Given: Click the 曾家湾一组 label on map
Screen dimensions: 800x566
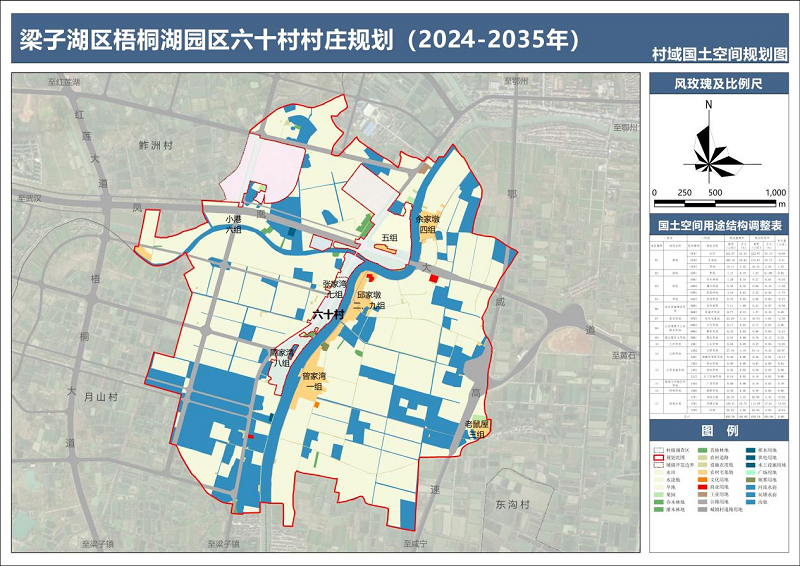Looking at the screenshot, I should 319,382.
